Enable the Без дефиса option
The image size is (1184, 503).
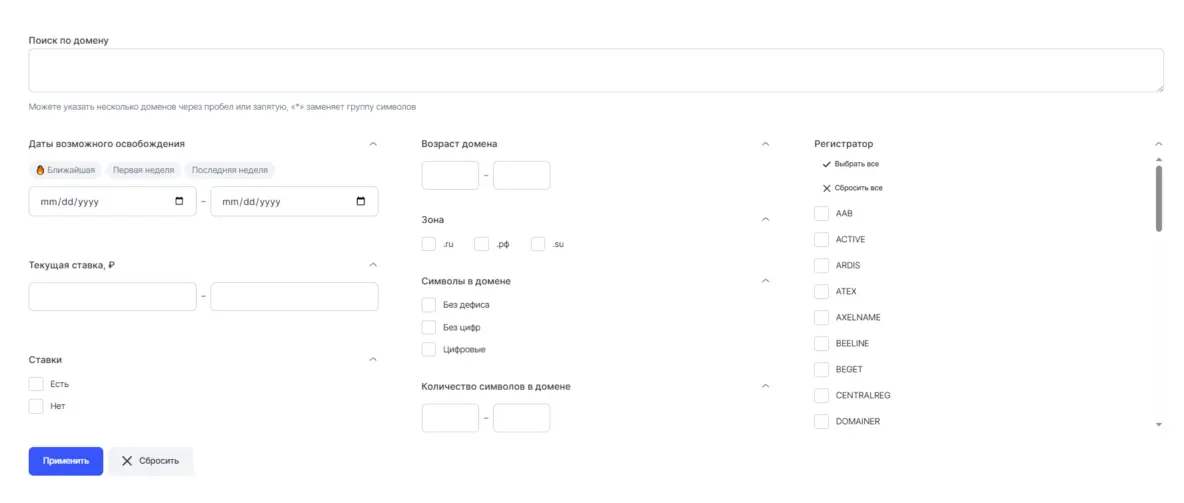coord(429,304)
